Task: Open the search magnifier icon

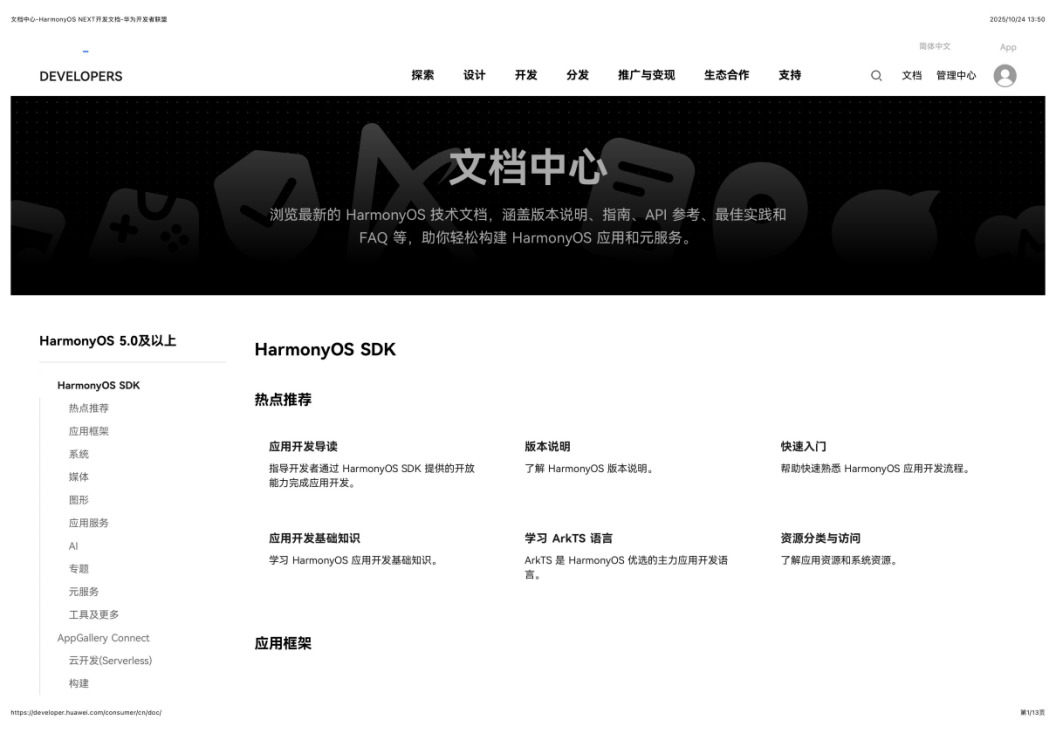Action: [x=876, y=76]
